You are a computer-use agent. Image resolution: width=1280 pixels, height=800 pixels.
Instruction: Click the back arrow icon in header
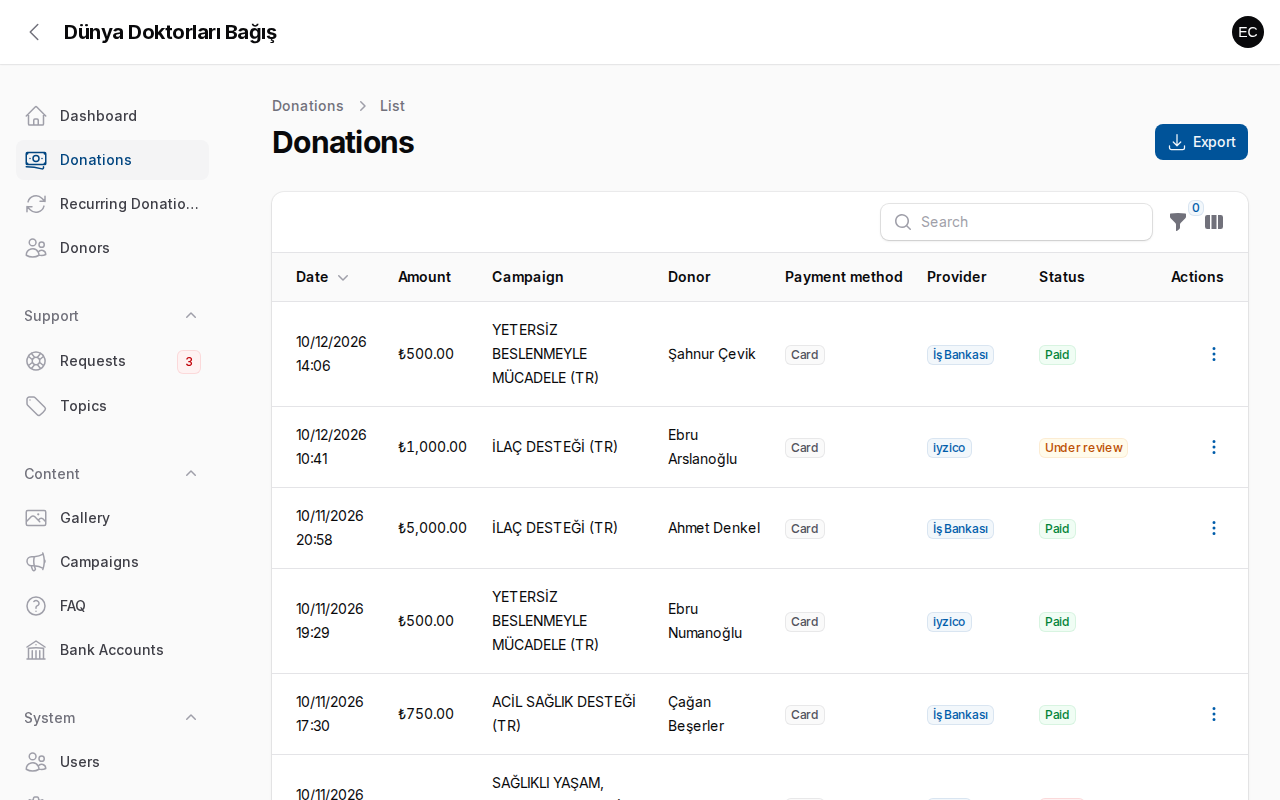34,32
